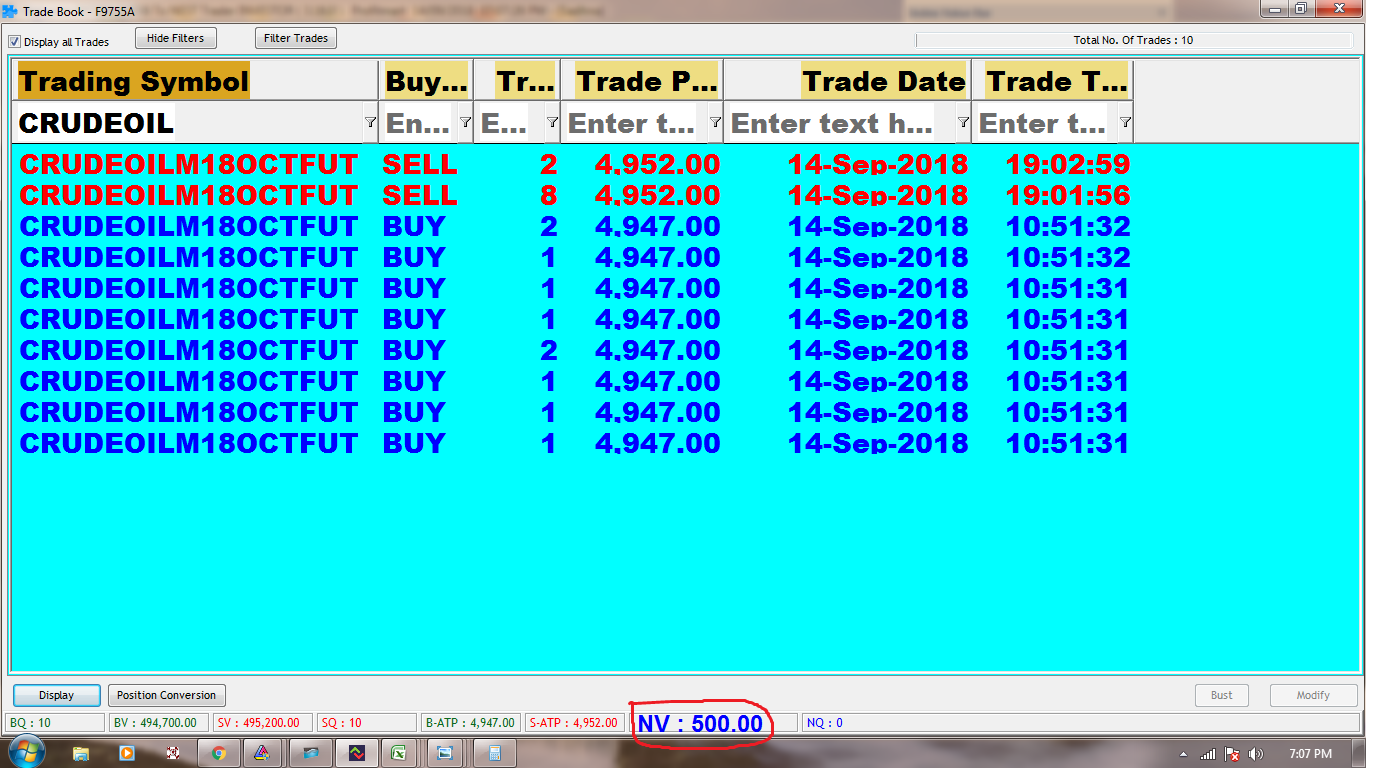
Task: Click the volume speaker icon in system tray
Action: pos(1256,754)
